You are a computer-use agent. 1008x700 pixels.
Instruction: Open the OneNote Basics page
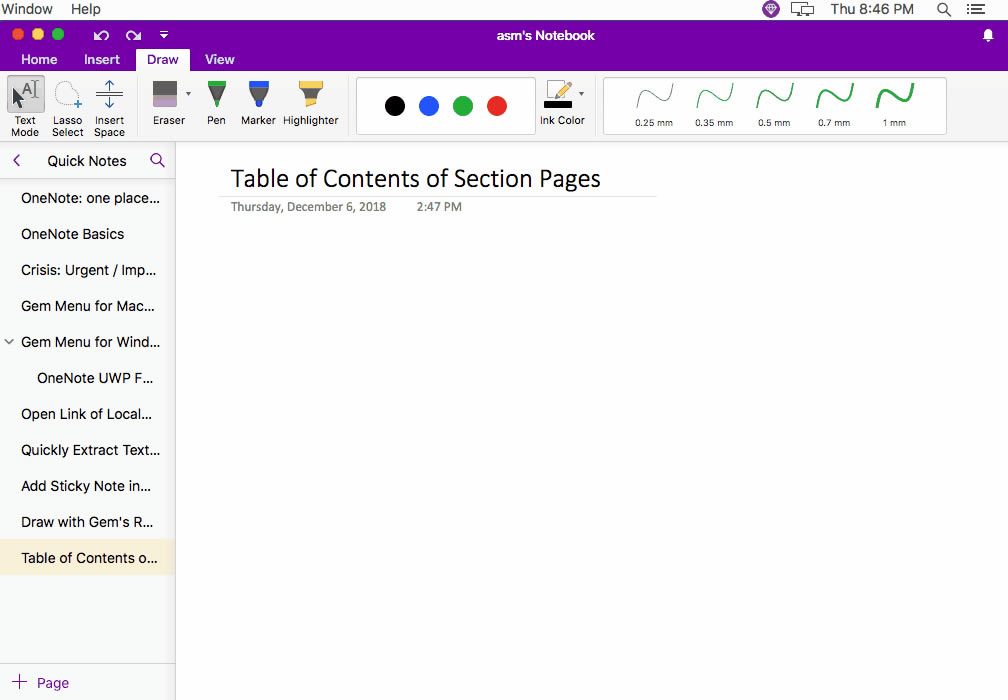pos(72,234)
